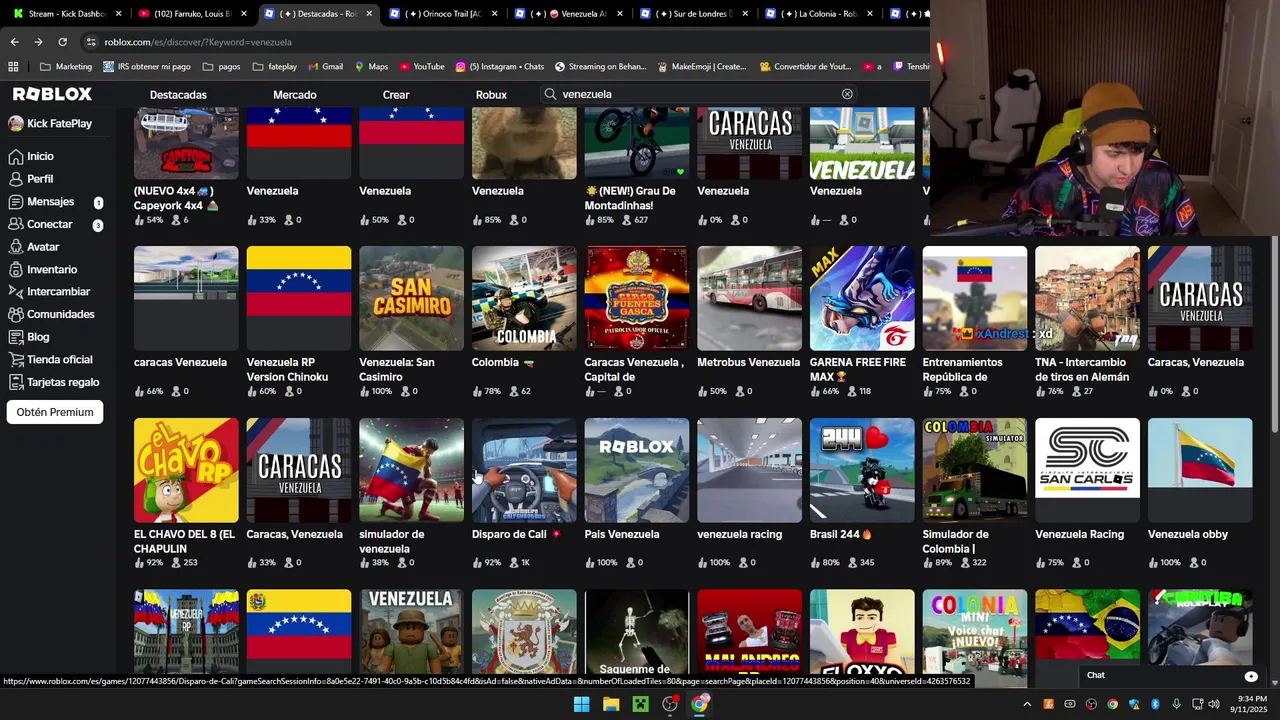The image size is (1280, 720).
Task: Open the Perfil sidebar icon
Action: pos(16,179)
